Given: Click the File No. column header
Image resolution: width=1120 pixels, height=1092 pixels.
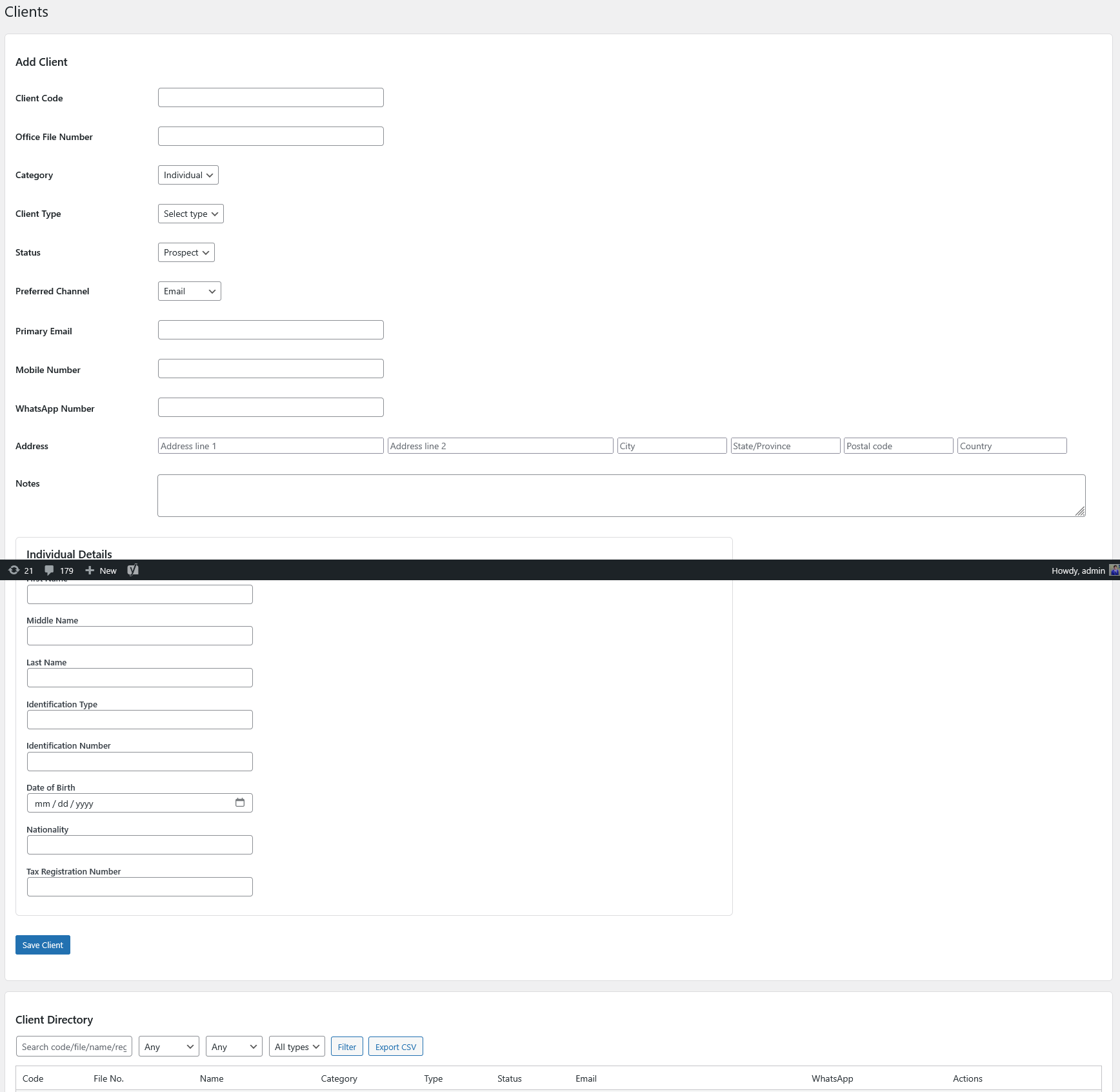Looking at the screenshot, I should point(108,1078).
